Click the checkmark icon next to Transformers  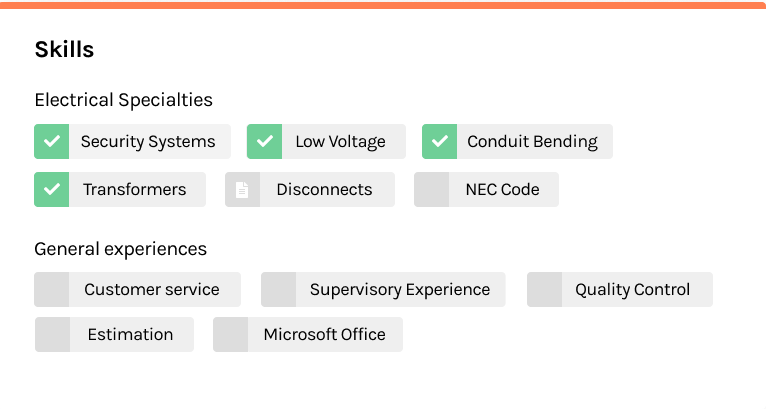click(52, 189)
